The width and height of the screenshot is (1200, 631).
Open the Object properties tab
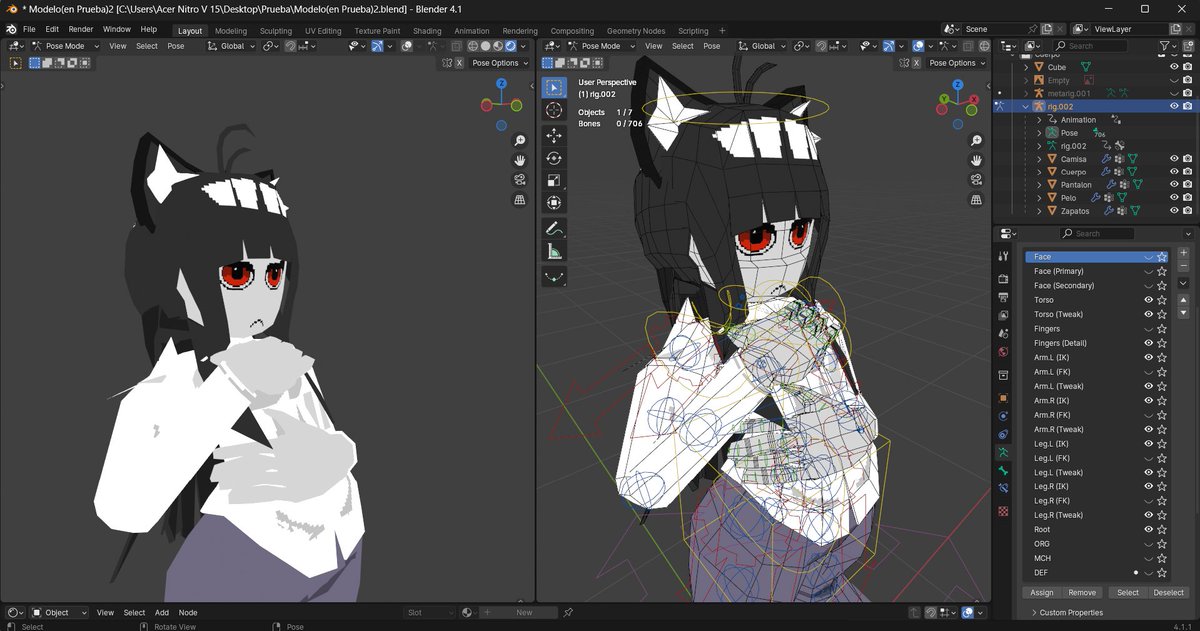pyautogui.click(x=1003, y=397)
